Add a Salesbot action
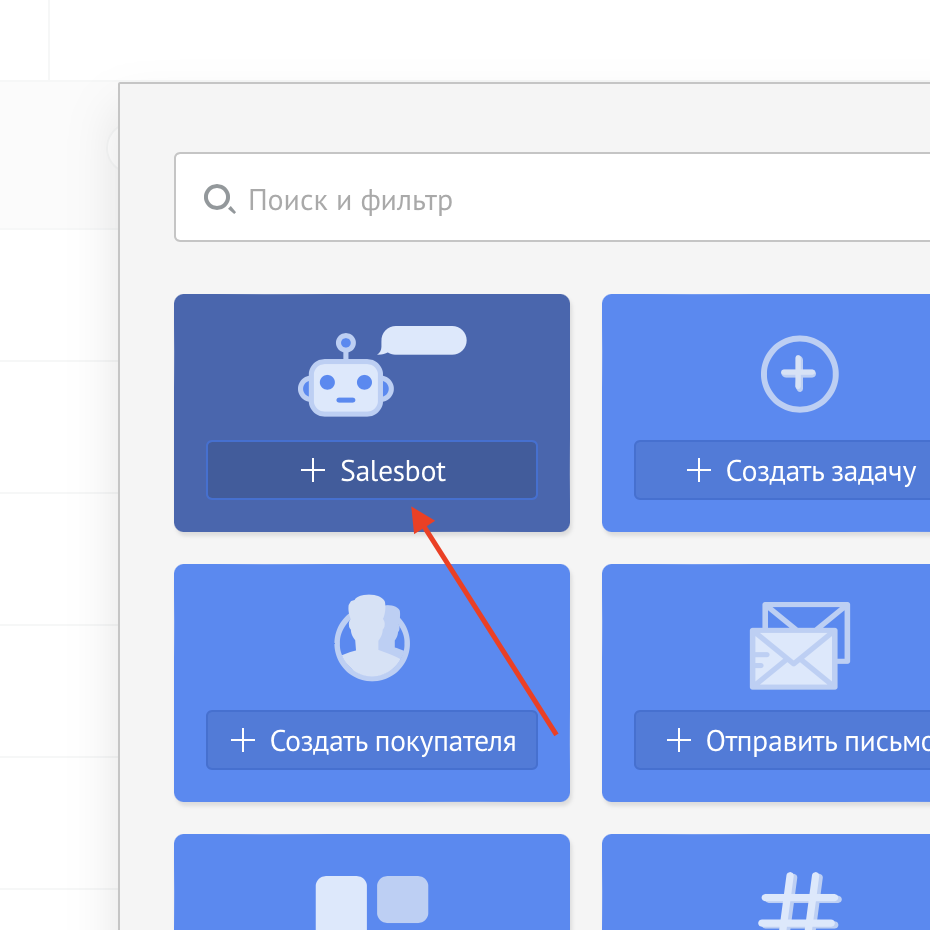 click(371, 470)
